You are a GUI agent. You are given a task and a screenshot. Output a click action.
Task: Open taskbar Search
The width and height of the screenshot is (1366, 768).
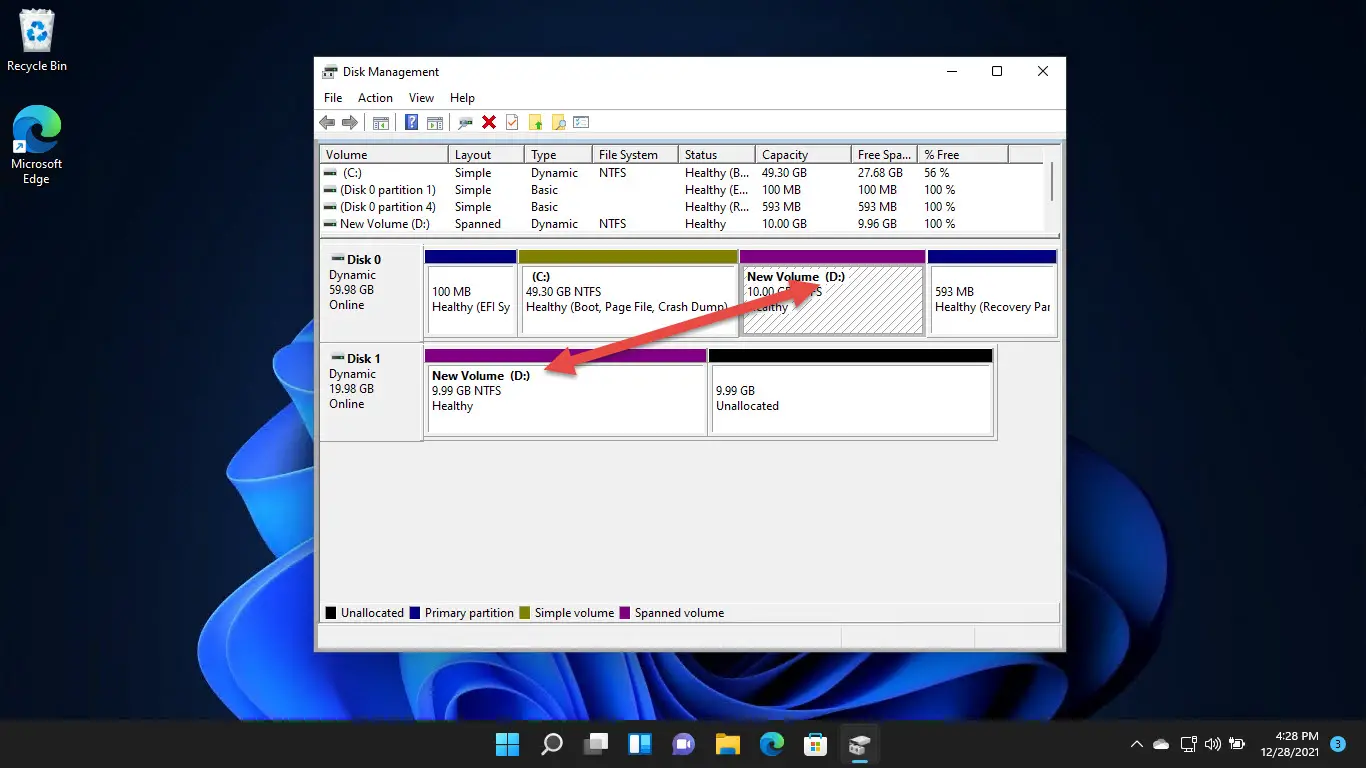coord(552,744)
